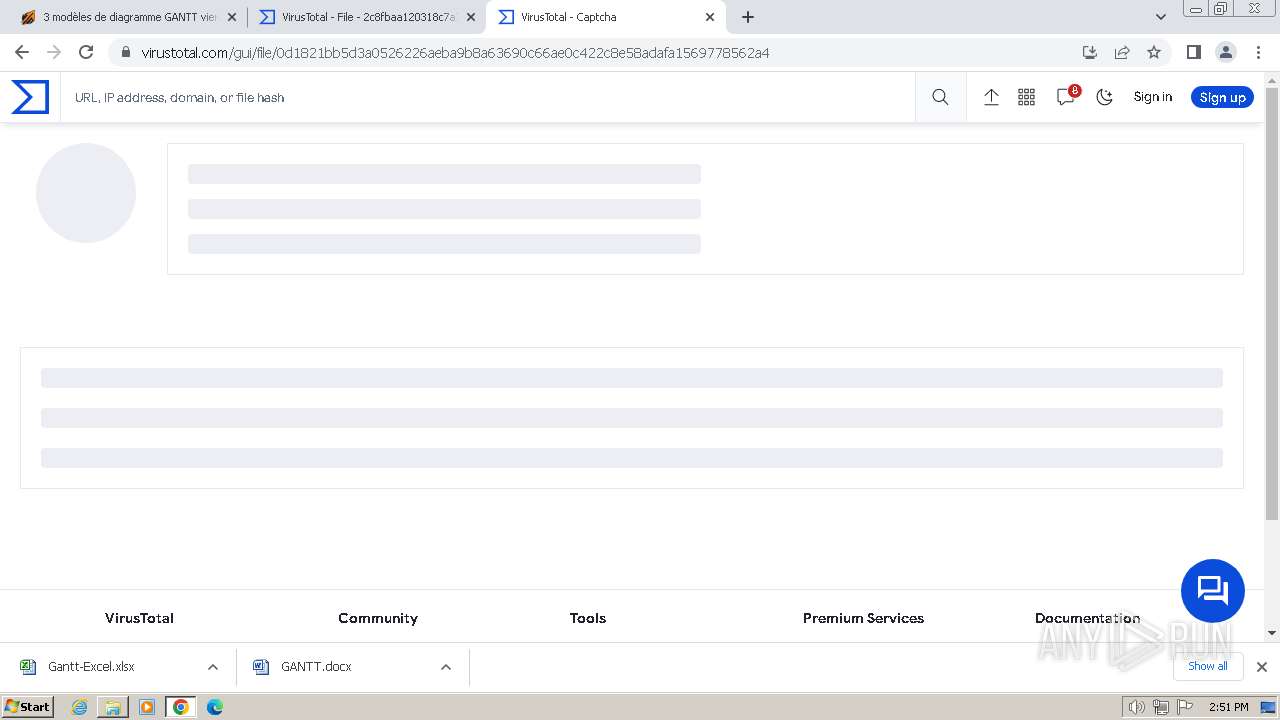The width and height of the screenshot is (1280, 720).
Task: Toggle dark mode moon icon
Action: coord(1105,97)
